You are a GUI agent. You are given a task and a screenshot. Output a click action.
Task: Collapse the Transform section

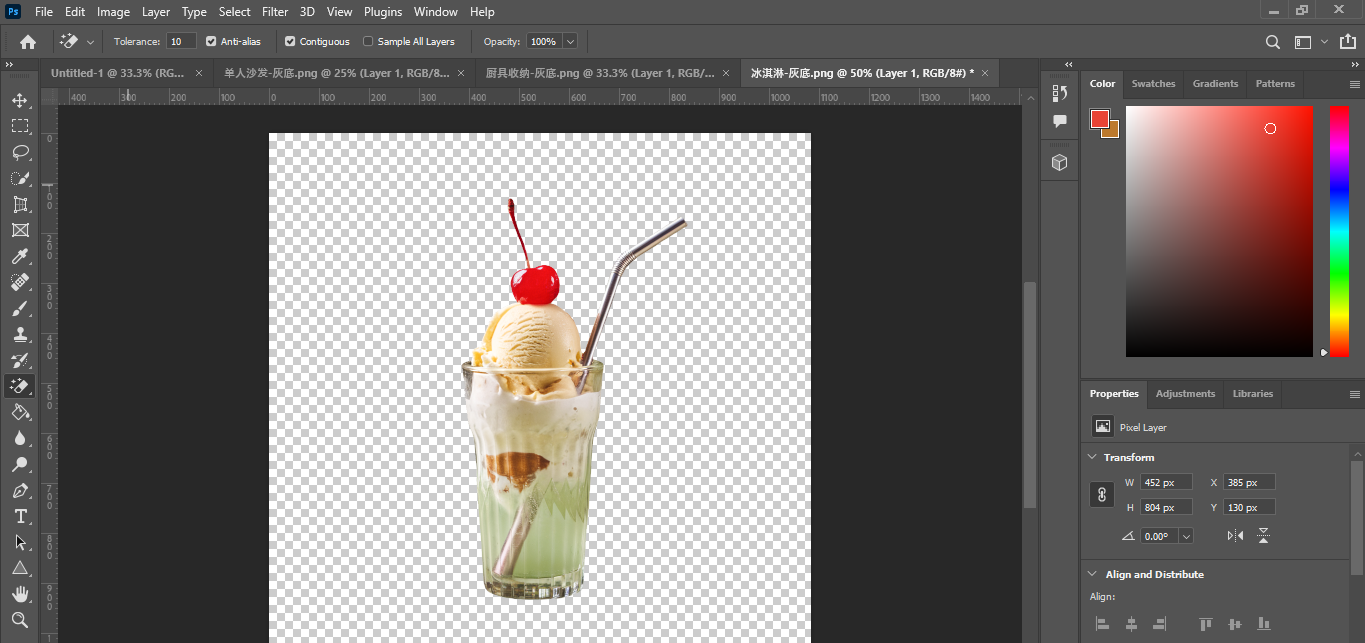point(1092,457)
